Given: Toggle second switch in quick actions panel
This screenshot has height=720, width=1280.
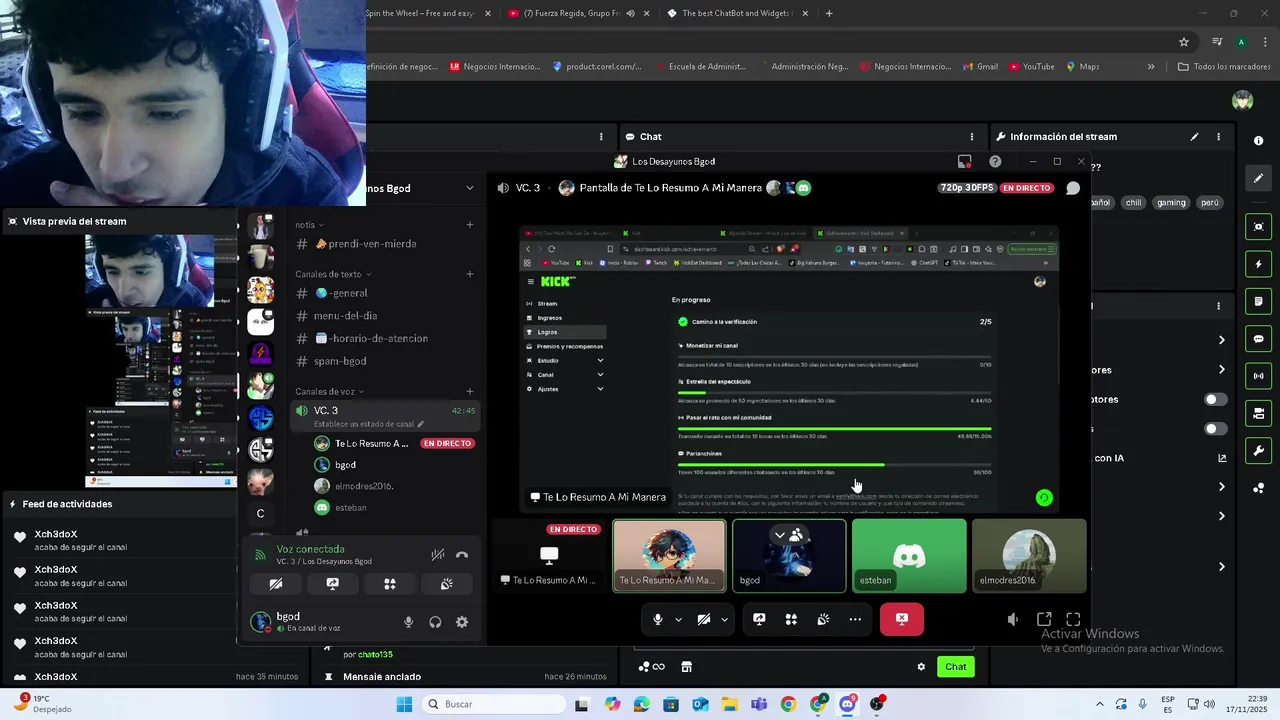Looking at the screenshot, I should coord(1215,429).
